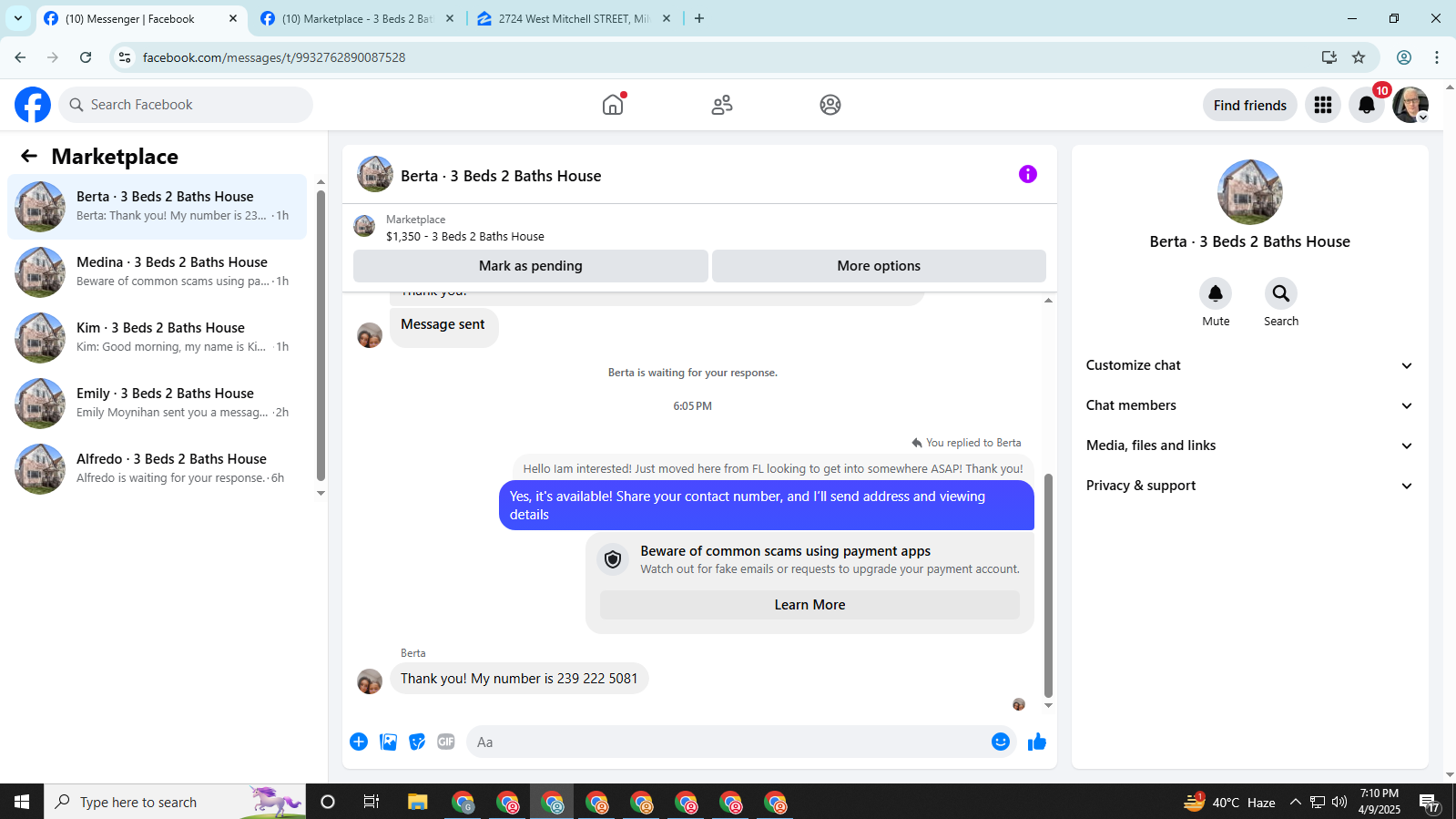Click Find friends button
The image size is (1456, 819).
click(1250, 105)
